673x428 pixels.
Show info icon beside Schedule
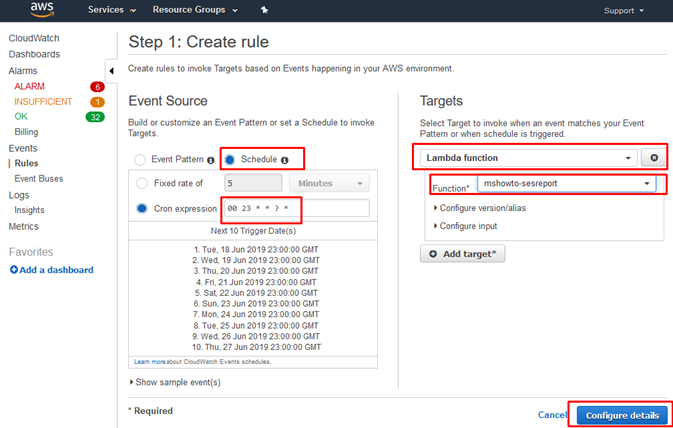point(285,160)
